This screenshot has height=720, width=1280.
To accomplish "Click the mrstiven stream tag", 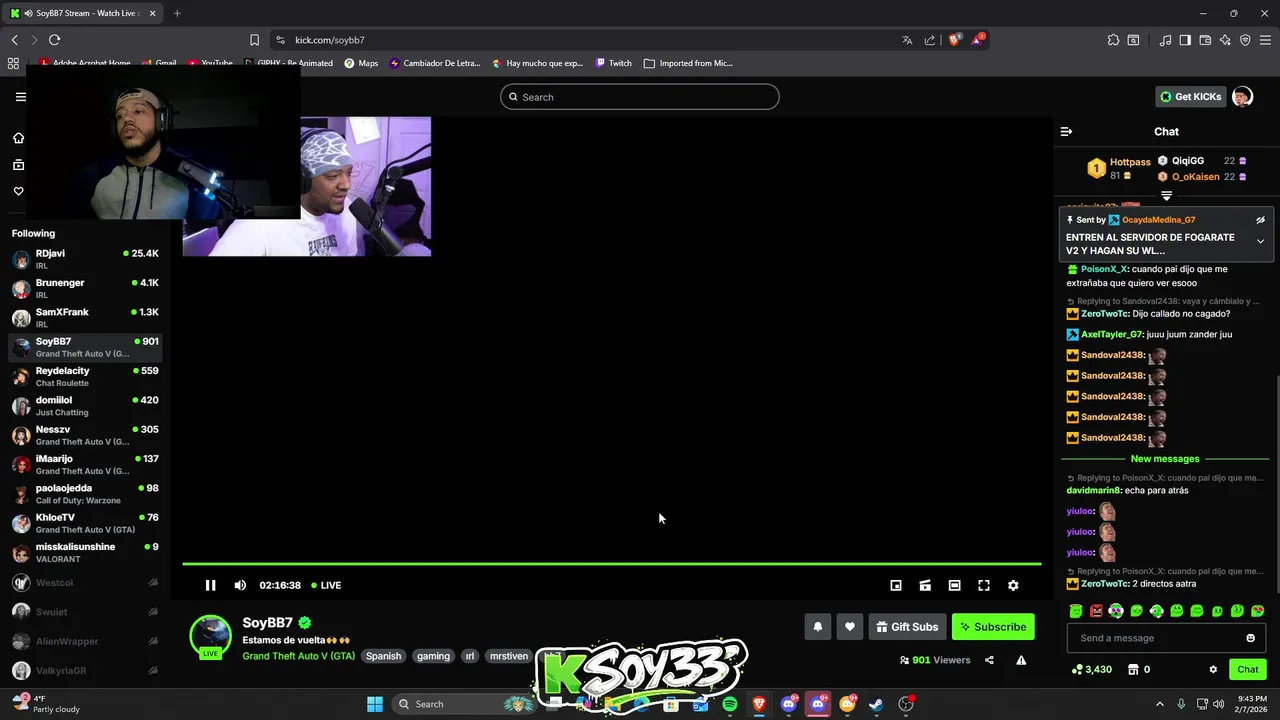I will click(x=508, y=656).
